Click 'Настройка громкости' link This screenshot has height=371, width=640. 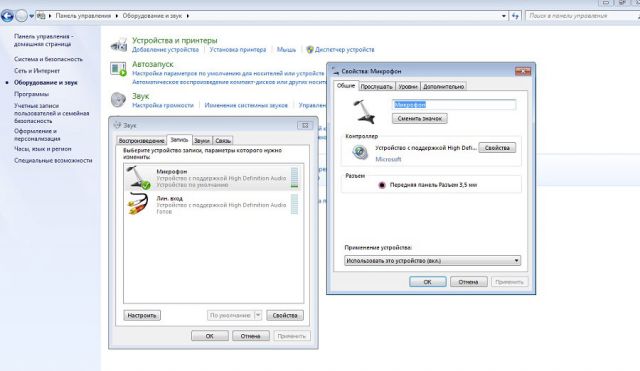point(163,105)
